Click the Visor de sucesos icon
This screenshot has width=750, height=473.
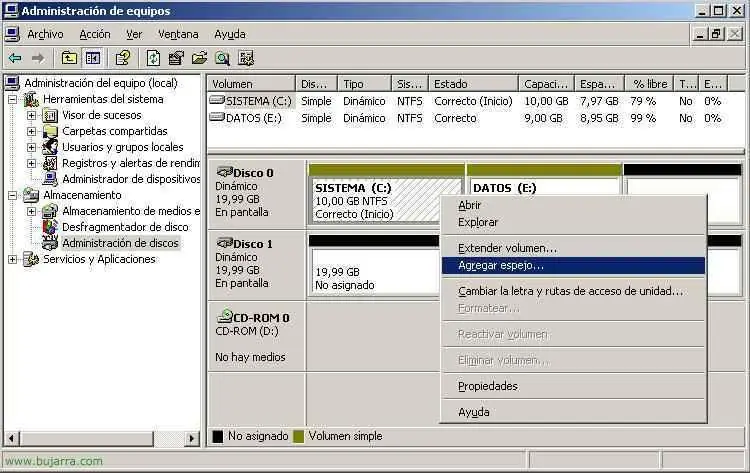tap(50, 115)
